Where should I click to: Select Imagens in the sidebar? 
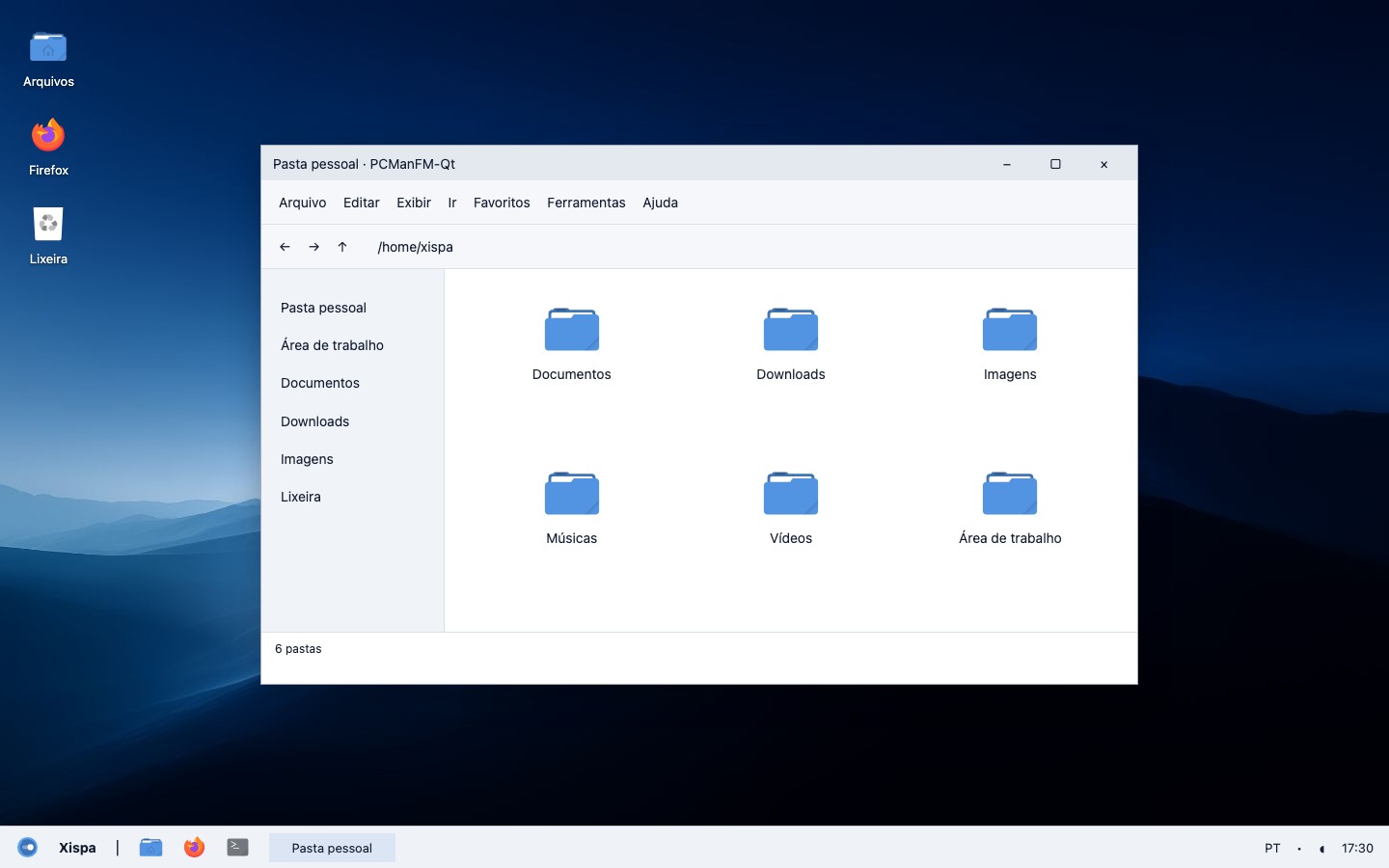coord(307,459)
